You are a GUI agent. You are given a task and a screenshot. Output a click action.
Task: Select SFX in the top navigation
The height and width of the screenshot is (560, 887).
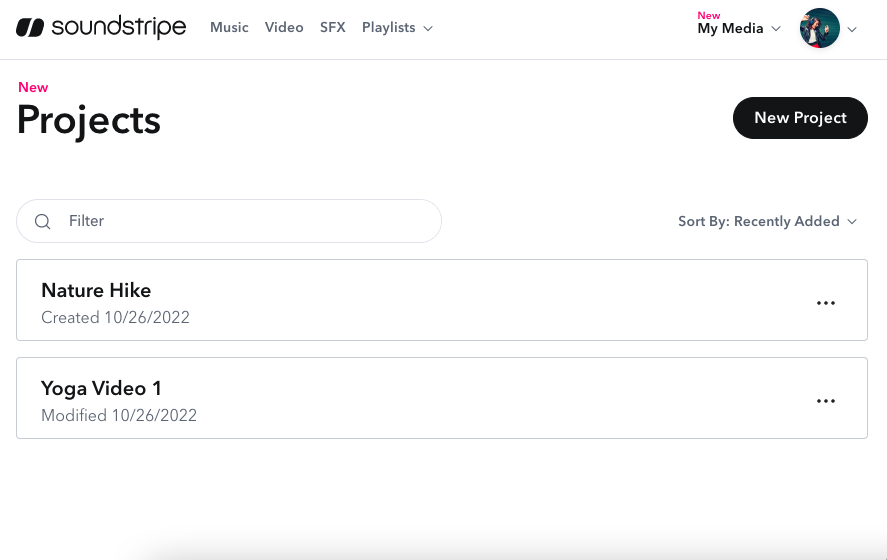pyautogui.click(x=332, y=28)
